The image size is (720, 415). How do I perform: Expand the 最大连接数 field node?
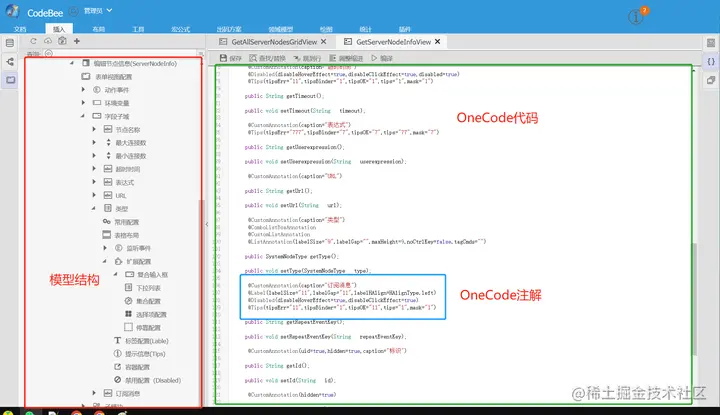tap(94, 142)
